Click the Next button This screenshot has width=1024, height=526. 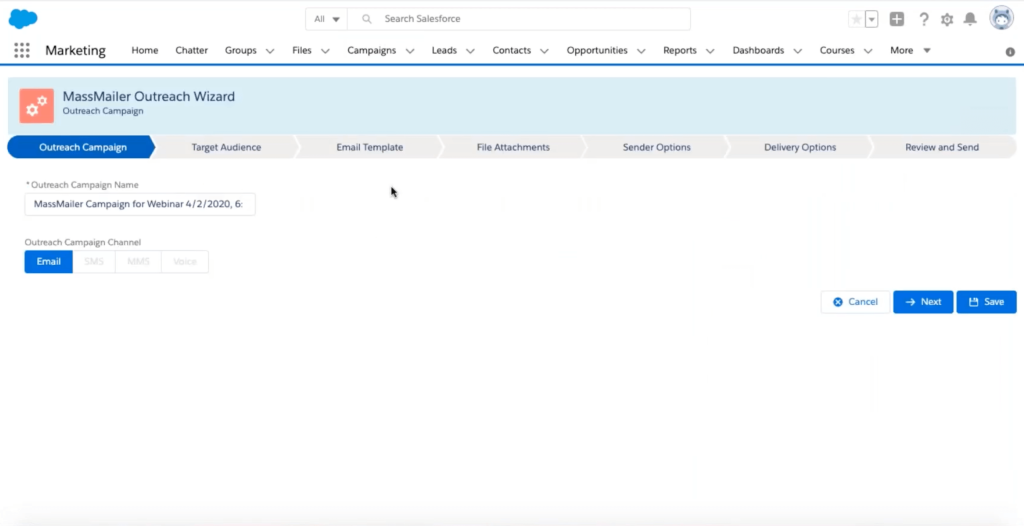click(x=922, y=302)
